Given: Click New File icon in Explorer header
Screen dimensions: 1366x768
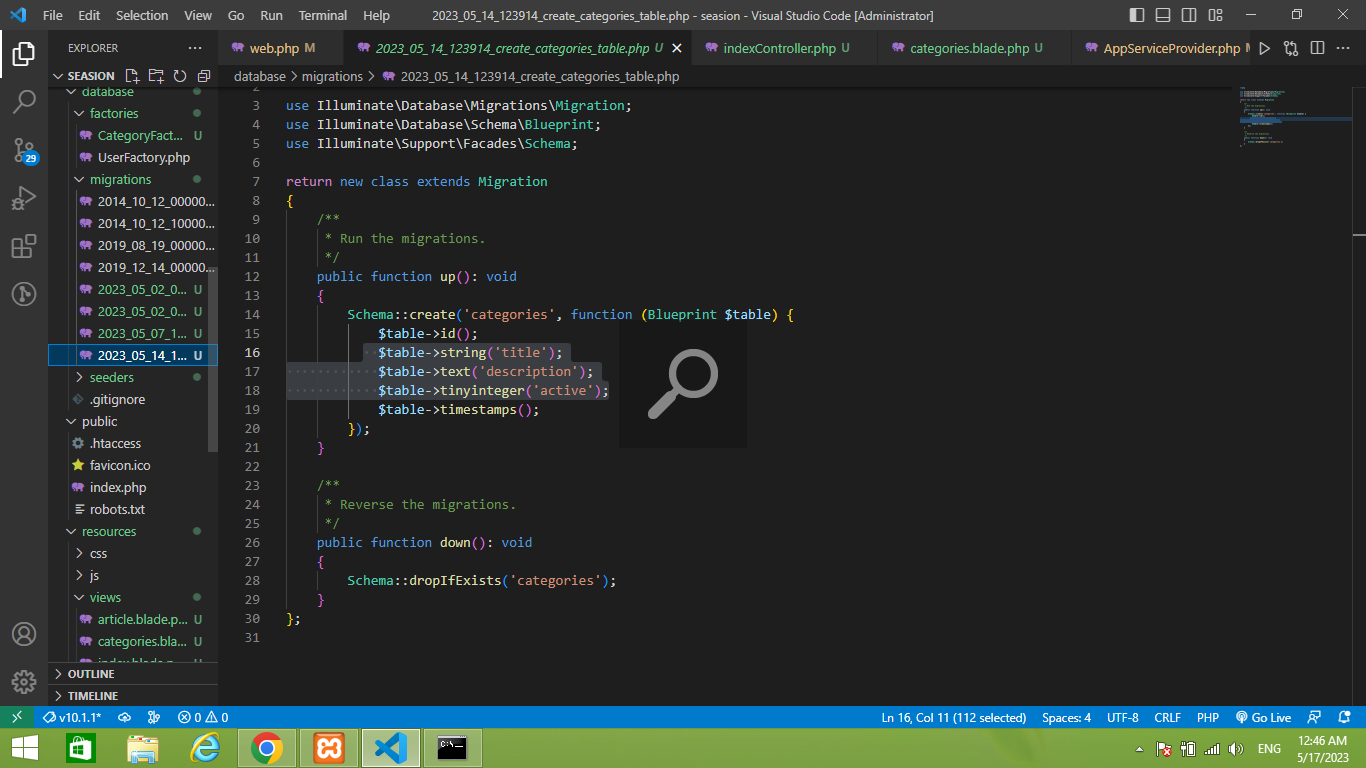Looking at the screenshot, I should [x=132, y=76].
